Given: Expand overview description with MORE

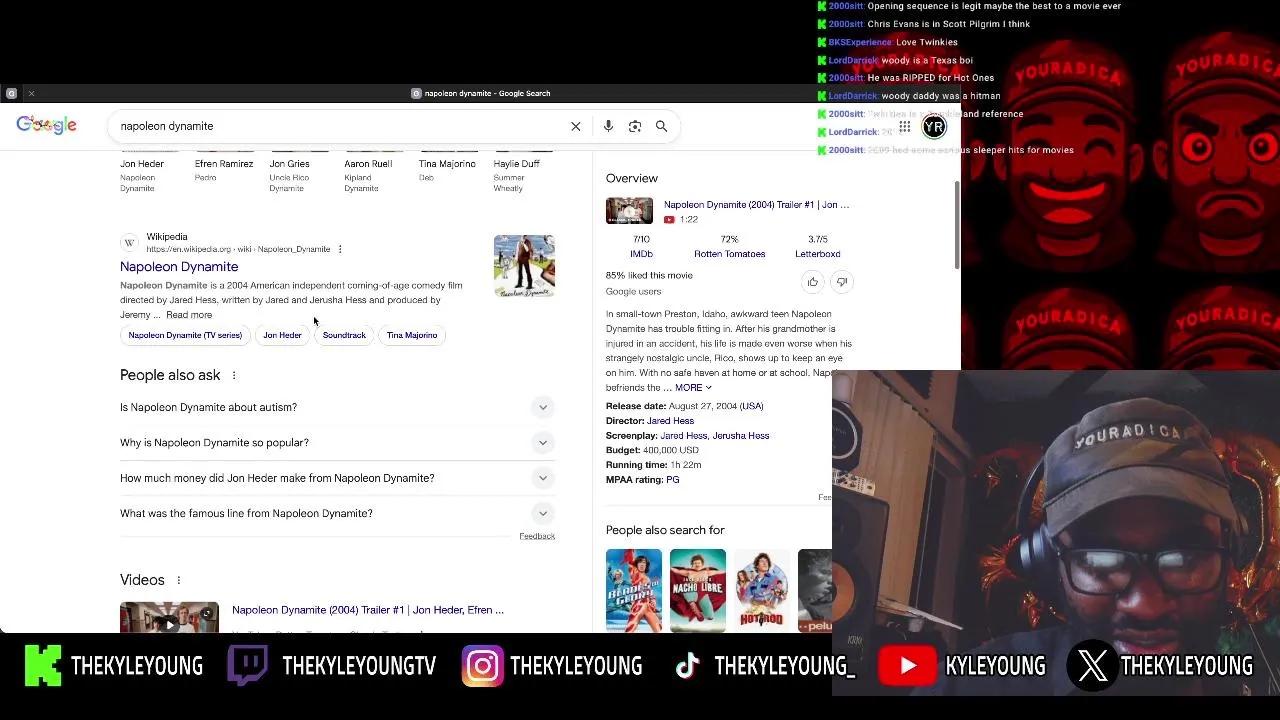Looking at the screenshot, I should [693, 388].
